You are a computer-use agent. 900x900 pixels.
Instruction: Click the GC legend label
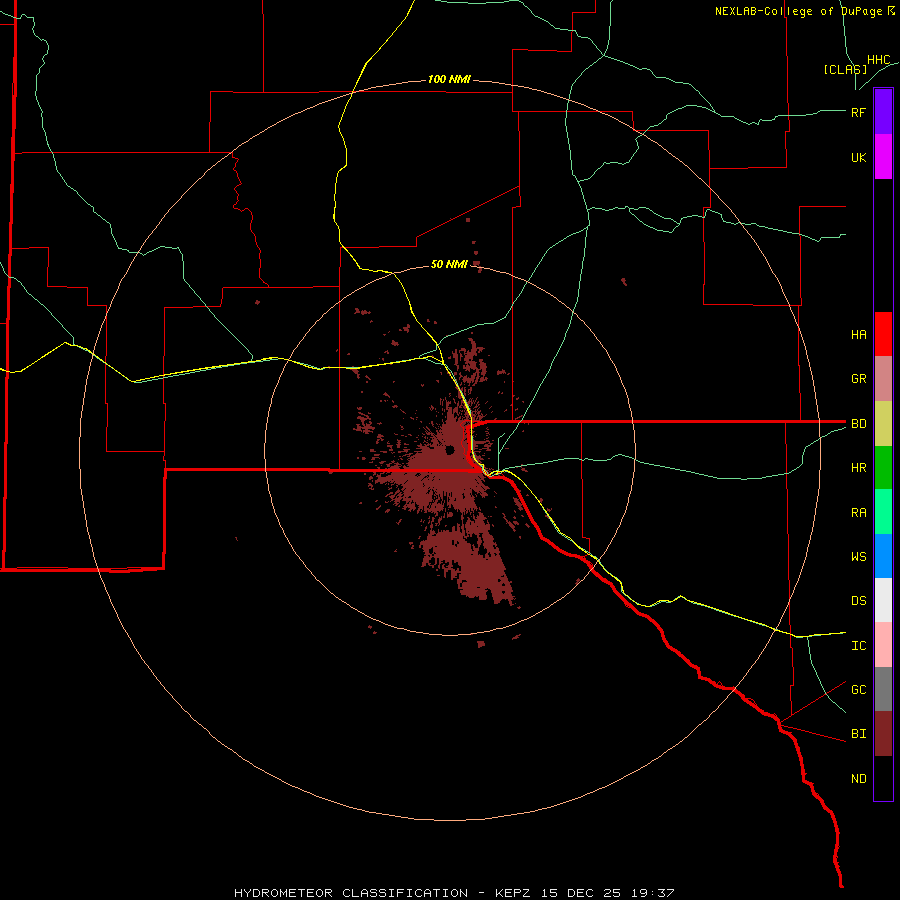pos(858,689)
